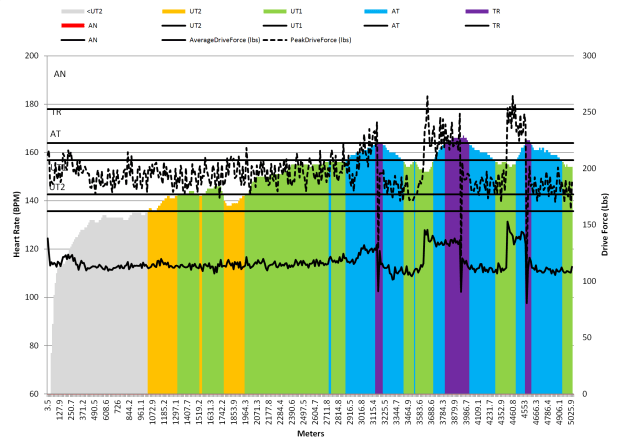Click the 180 tick on heart rate axis
The height and width of the screenshot is (448, 620).
[x=35, y=104]
